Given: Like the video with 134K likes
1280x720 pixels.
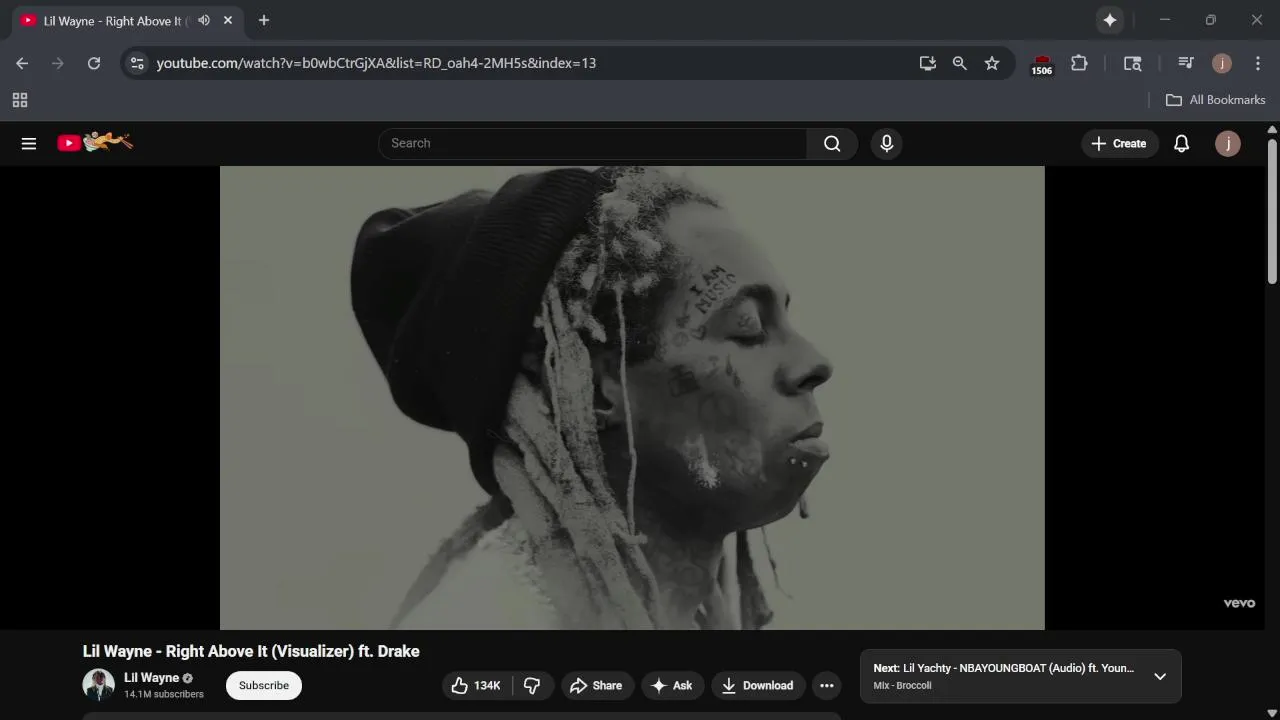Looking at the screenshot, I should click(476, 685).
